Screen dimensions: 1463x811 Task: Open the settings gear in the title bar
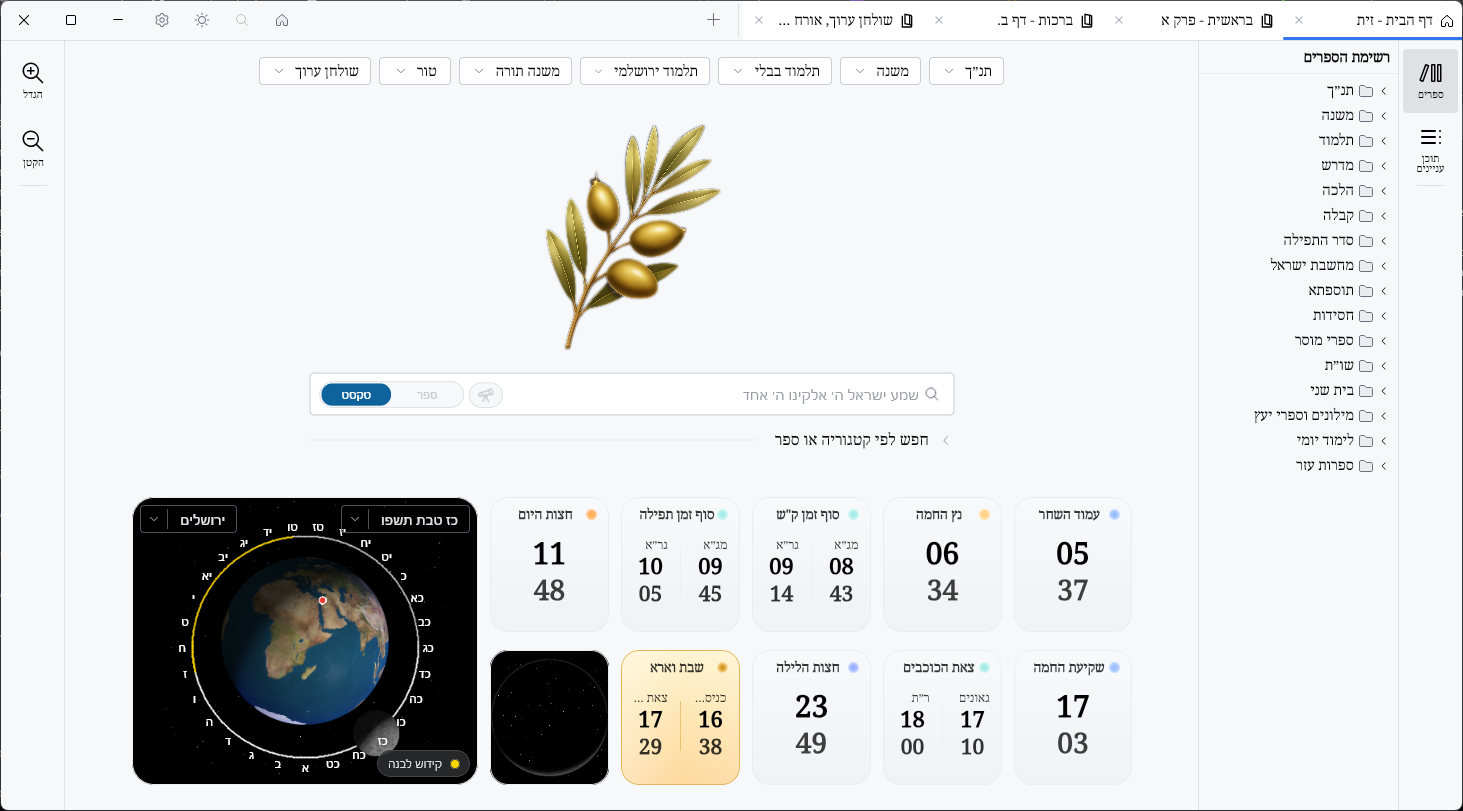click(162, 20)
